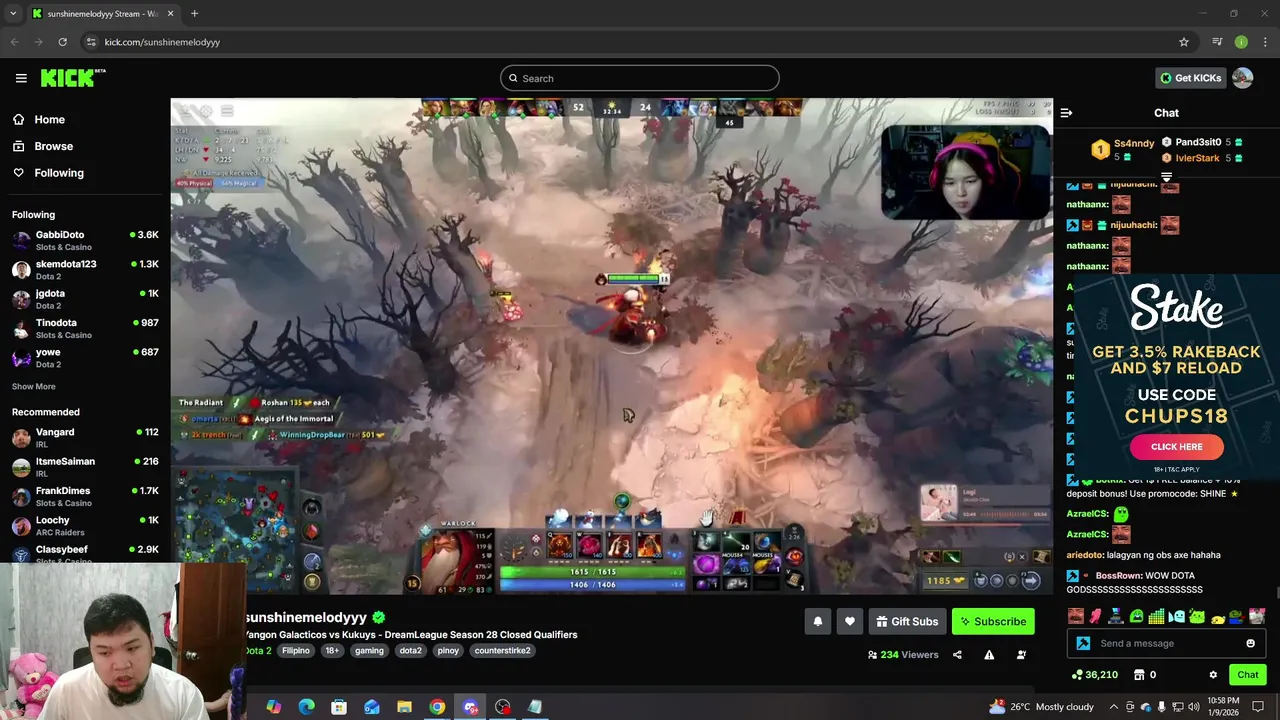
Task: View gifter IvierStark on leaderboard
Action: [x=1202, y=158]
